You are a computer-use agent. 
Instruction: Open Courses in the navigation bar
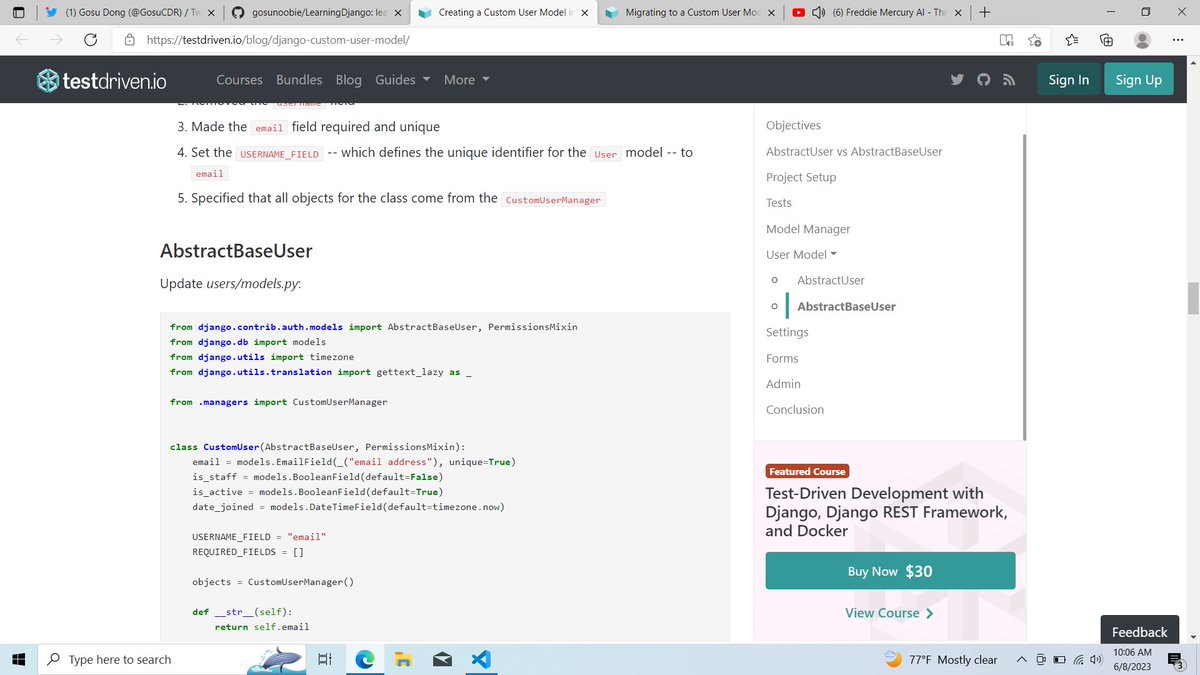(x=240, y=80)
